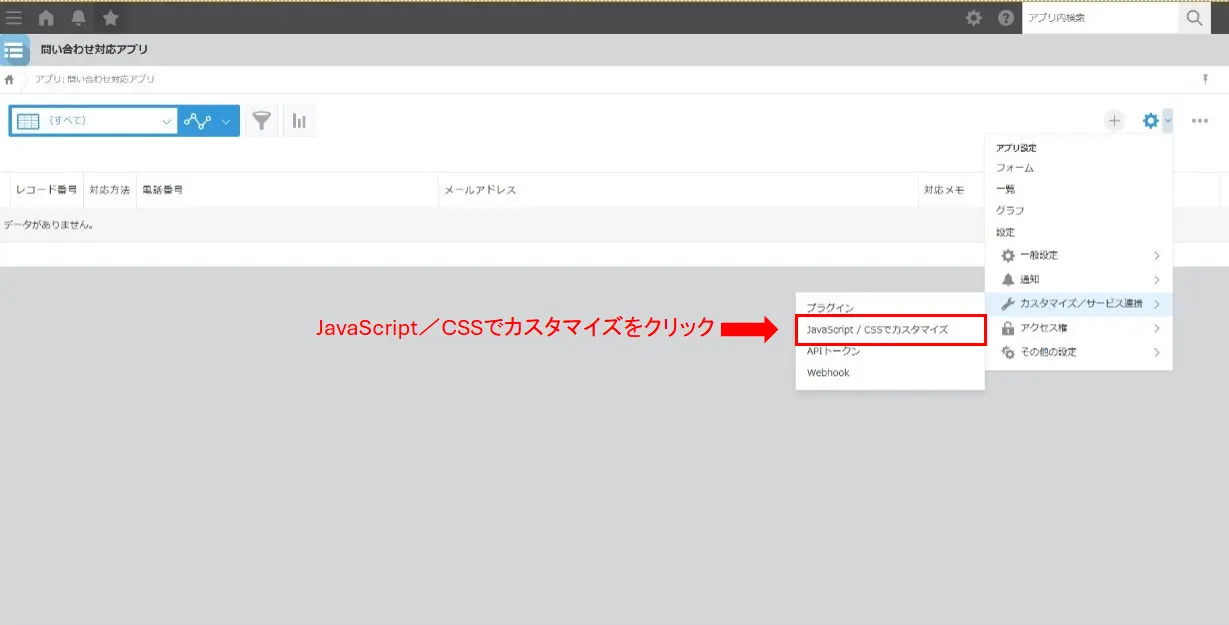Open the (すべて) view selector dropdown
The height and width of the screenshot is (625, 1229).
point(95,120)
